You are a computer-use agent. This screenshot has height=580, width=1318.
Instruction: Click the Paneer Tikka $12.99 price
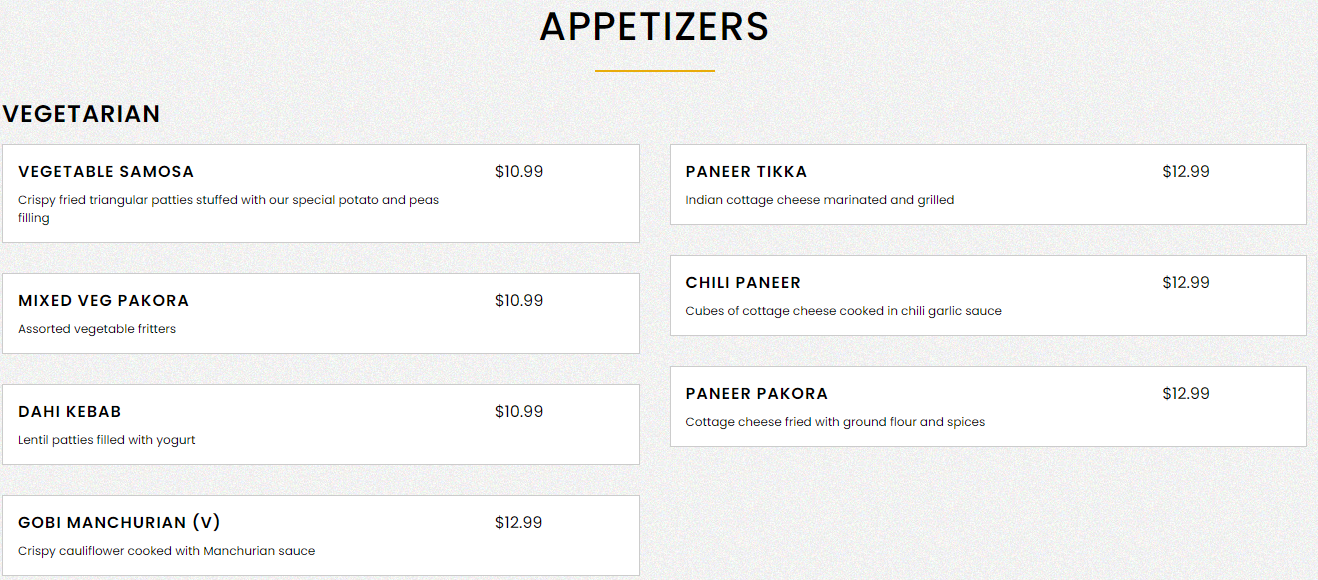(x=1186, y=172)
